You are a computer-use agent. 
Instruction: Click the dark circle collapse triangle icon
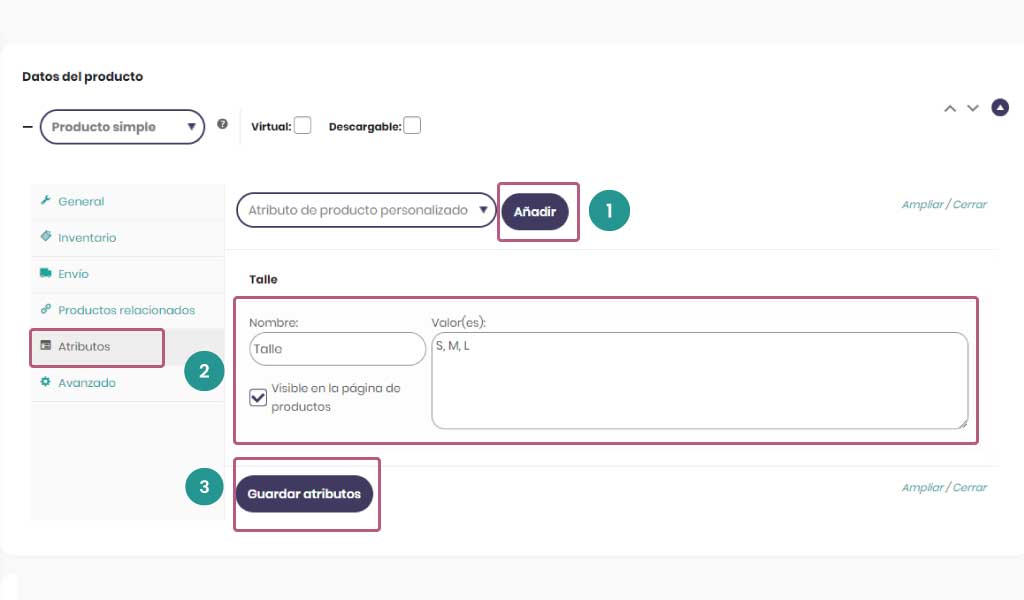click(1000, 107)
